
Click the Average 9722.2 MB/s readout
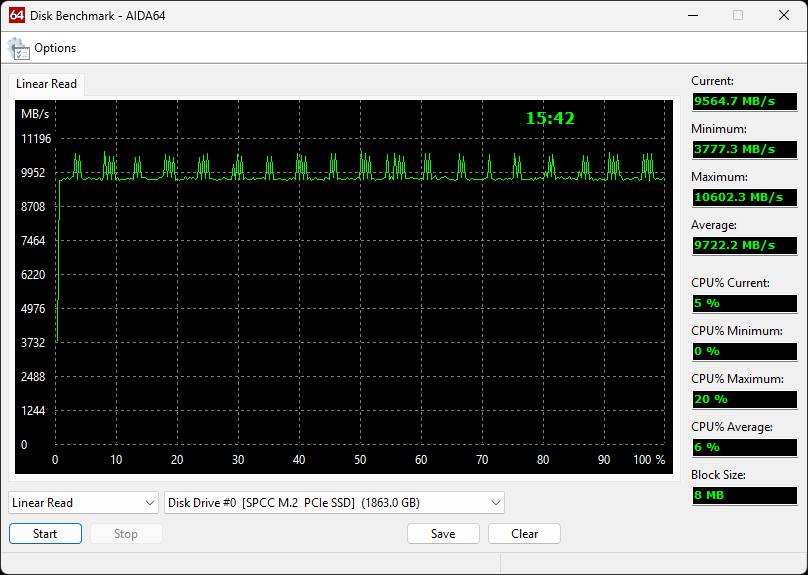[745, 245]
